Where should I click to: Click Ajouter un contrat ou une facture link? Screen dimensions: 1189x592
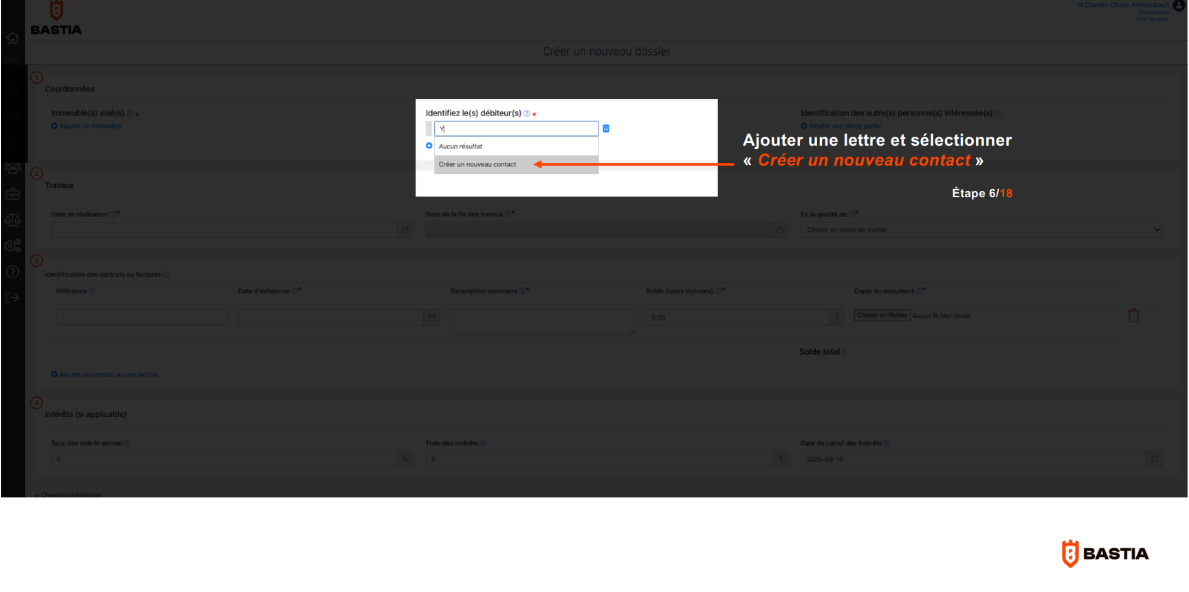coord(105,374)
